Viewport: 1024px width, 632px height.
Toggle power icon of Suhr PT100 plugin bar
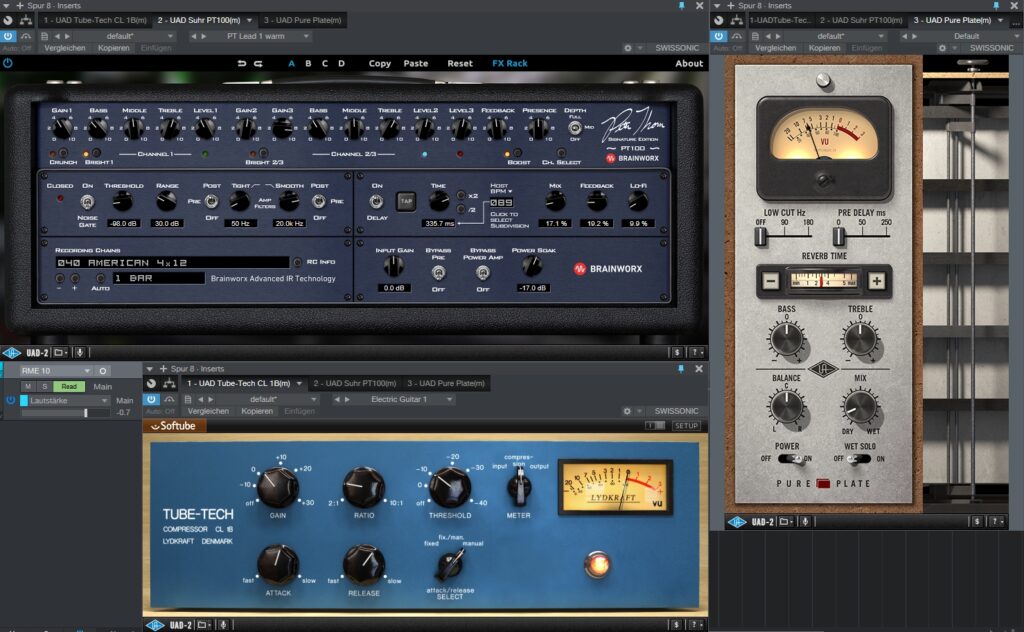(x=8, y=63)
